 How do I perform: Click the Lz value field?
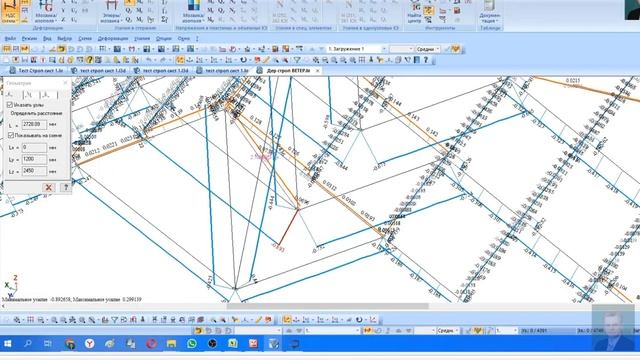34,171
